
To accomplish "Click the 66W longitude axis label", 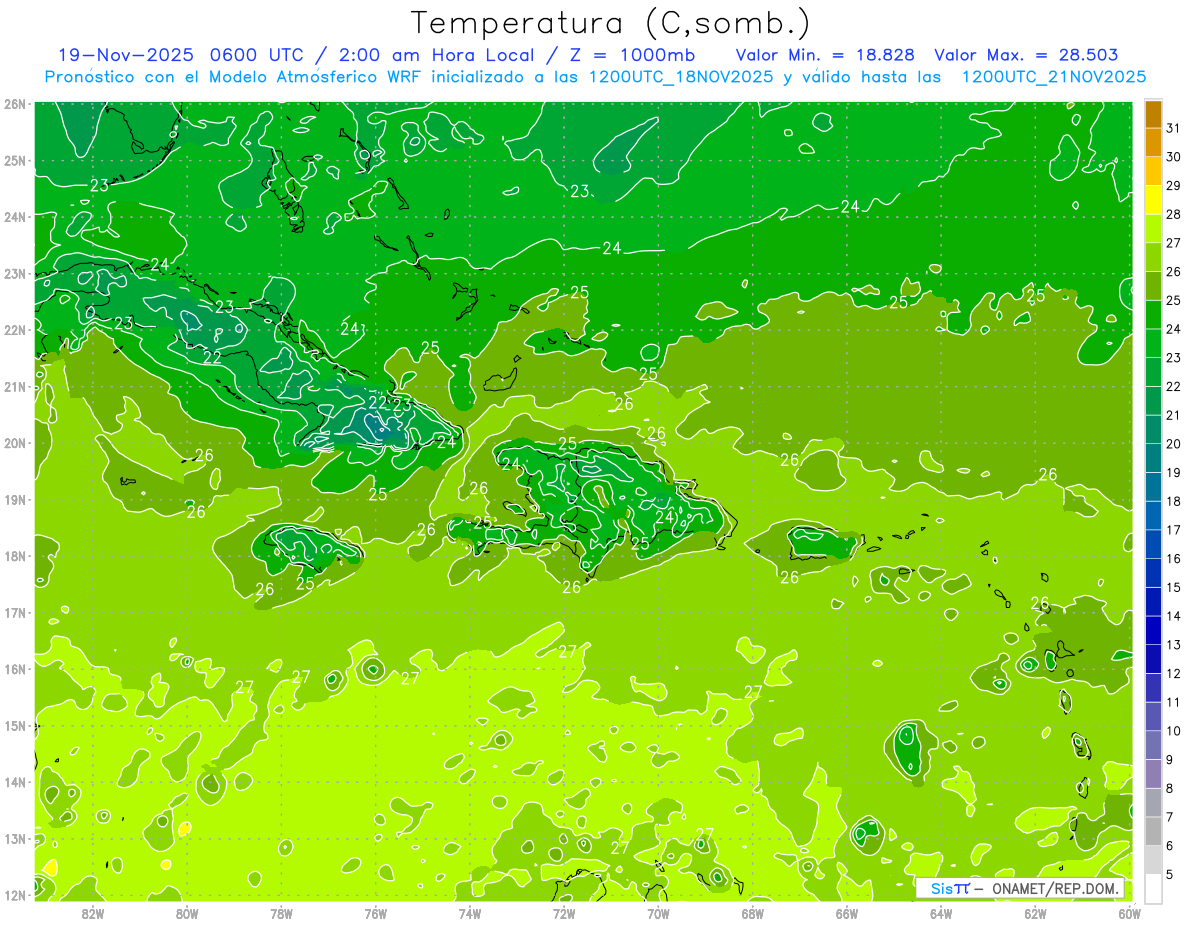I will click(846, 913).
